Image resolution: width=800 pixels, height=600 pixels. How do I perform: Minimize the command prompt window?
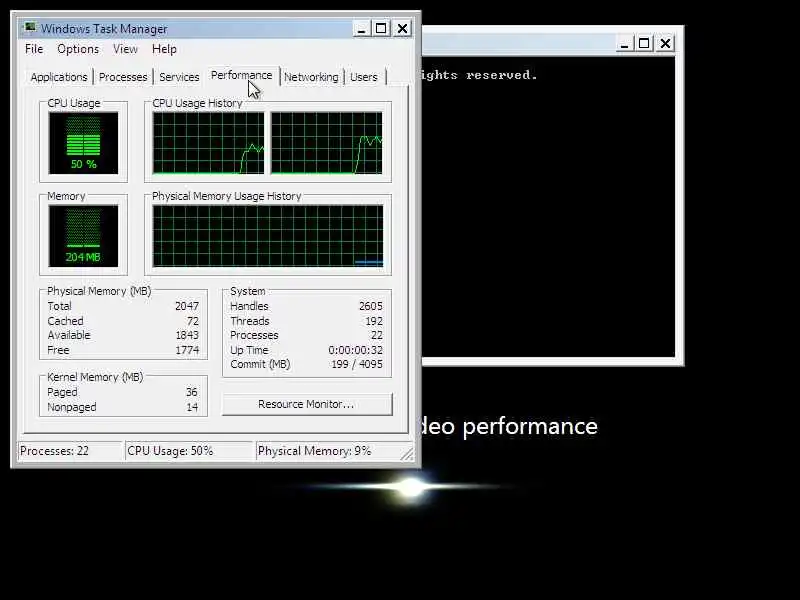point(624,43)
